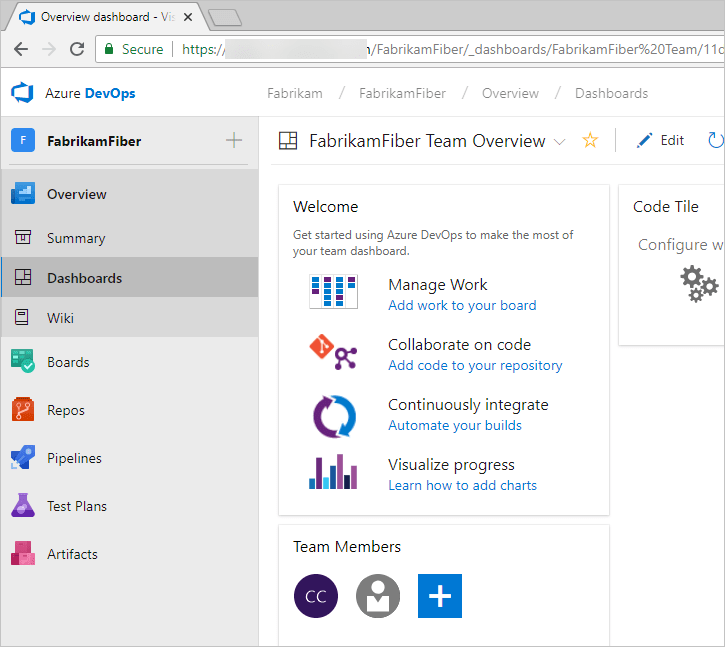Click the Add code to your repository link
The image size is (725, 647).
click(x=475, y=365)
